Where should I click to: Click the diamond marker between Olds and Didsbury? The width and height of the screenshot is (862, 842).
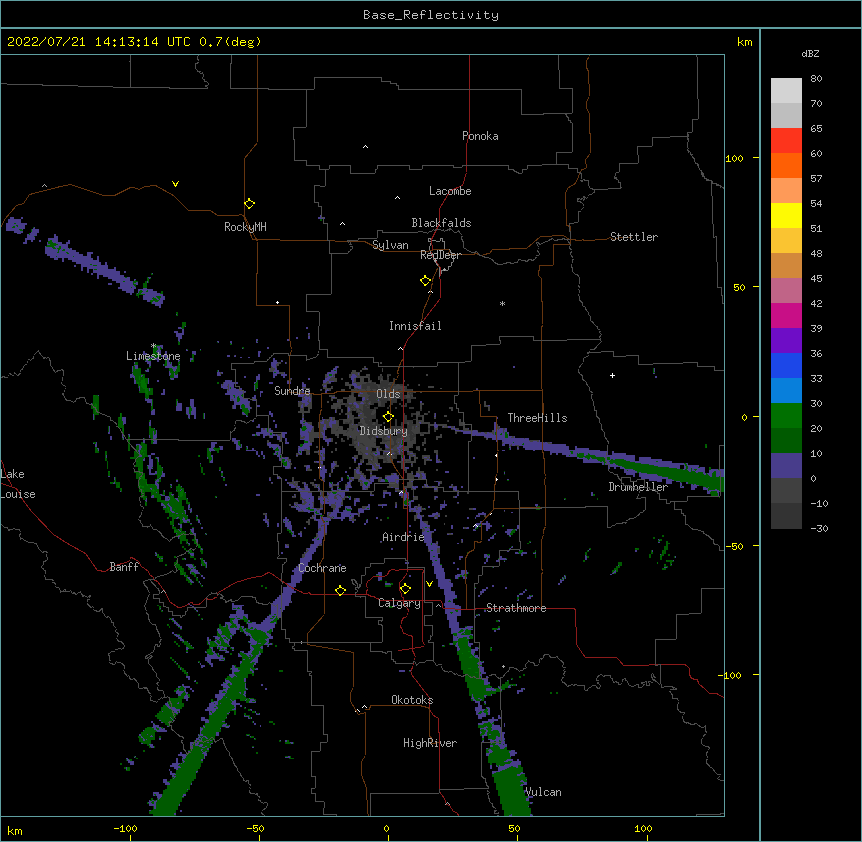[x=389, y=417]
